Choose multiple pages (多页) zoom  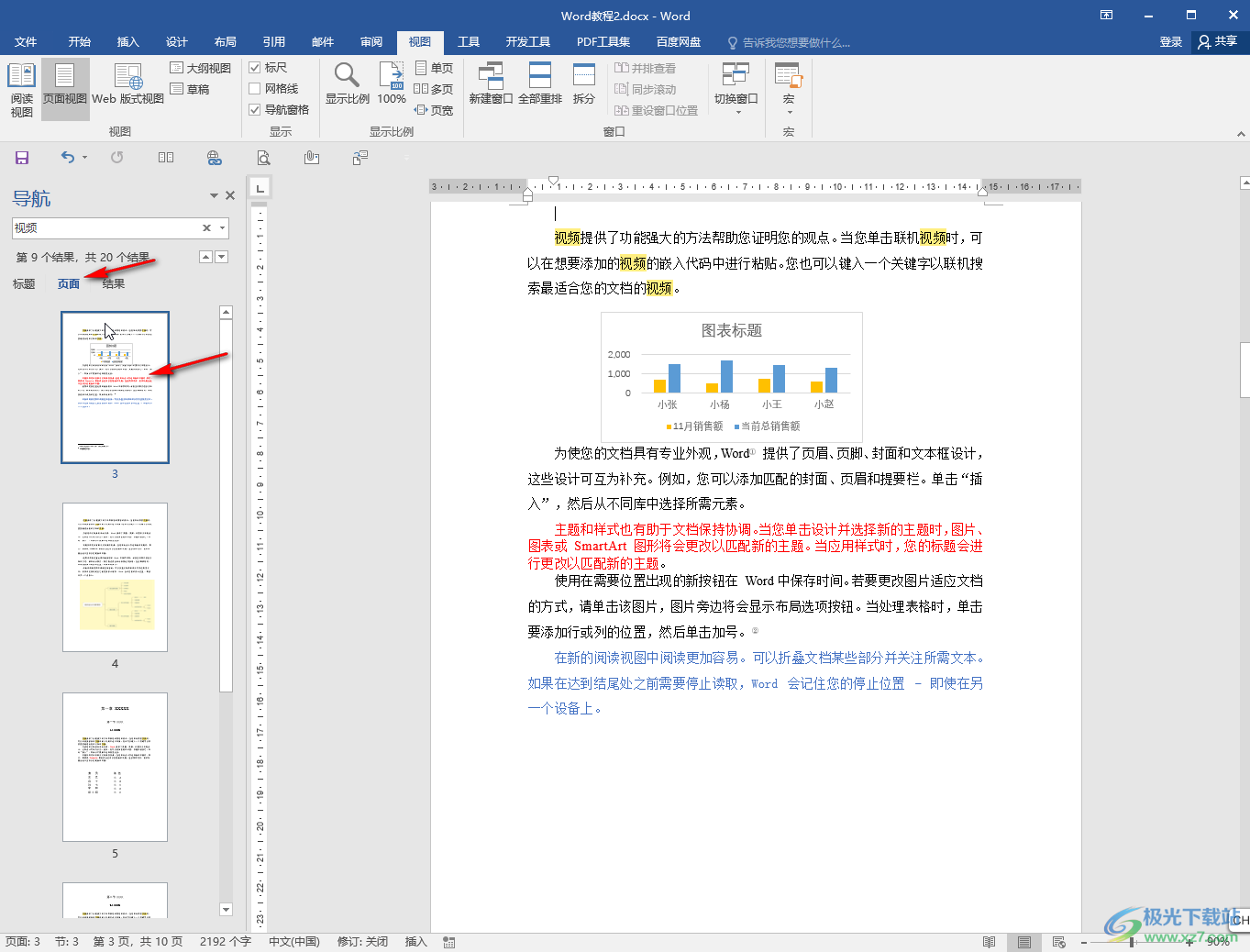tap(434, 89)
